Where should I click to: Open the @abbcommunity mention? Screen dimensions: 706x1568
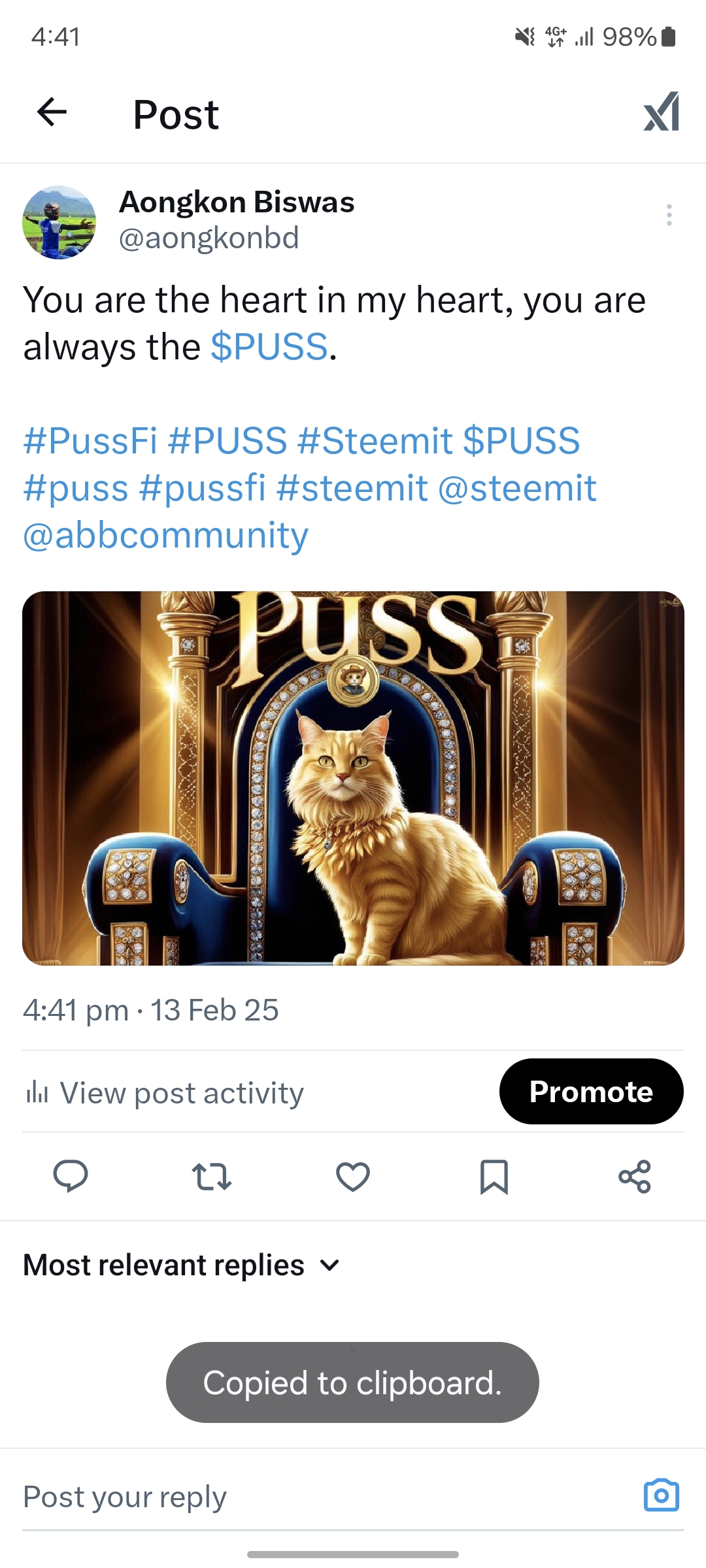point(165,535)
